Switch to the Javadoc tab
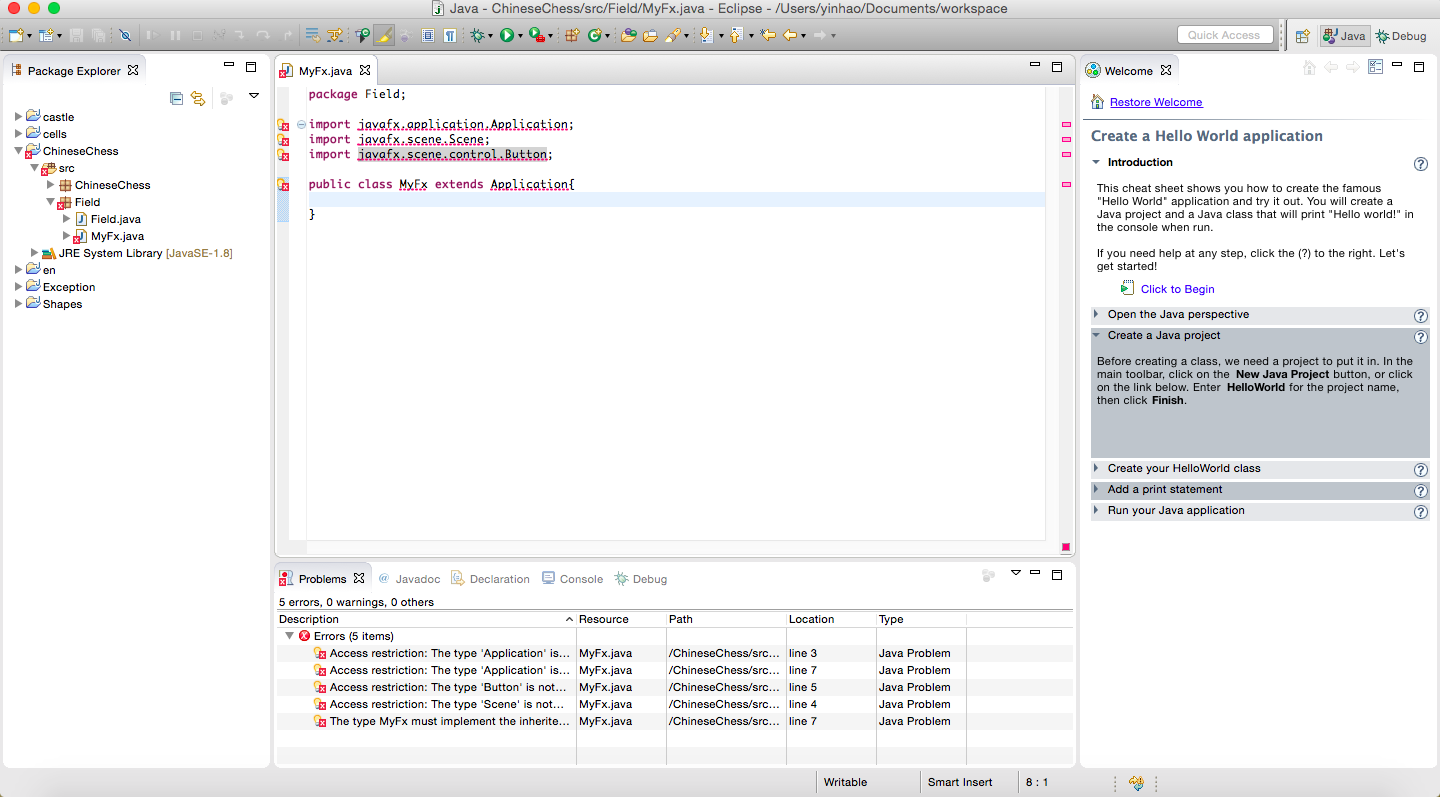 click(409, 579)
